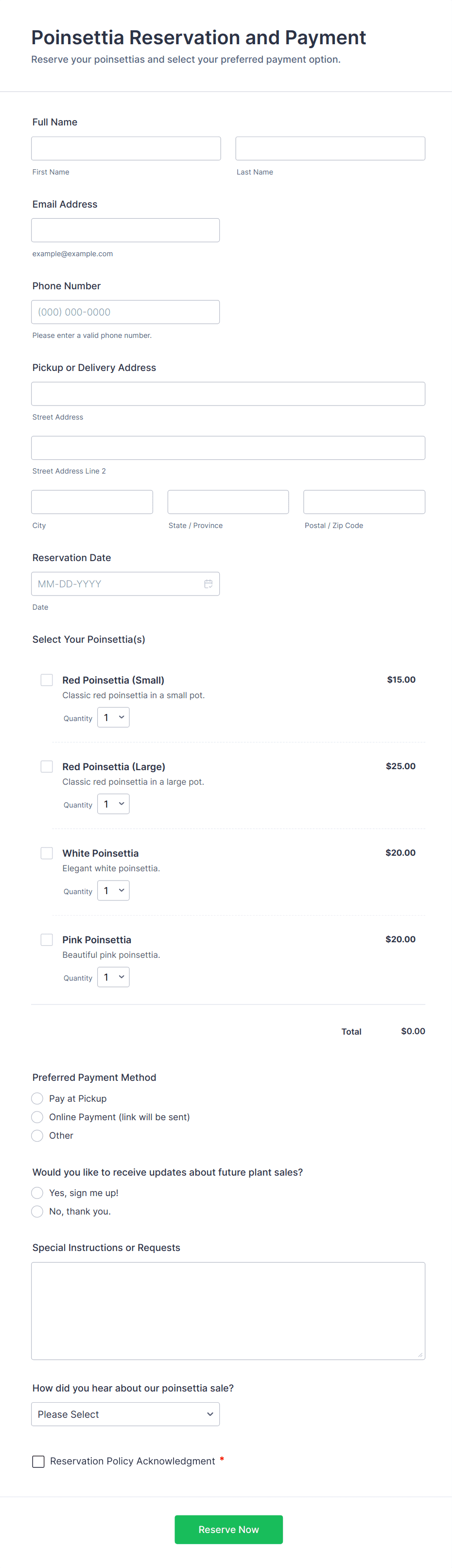
Task: Acknowledge the Reservation Policy checkbox
Action: (x=38, y=1462)
